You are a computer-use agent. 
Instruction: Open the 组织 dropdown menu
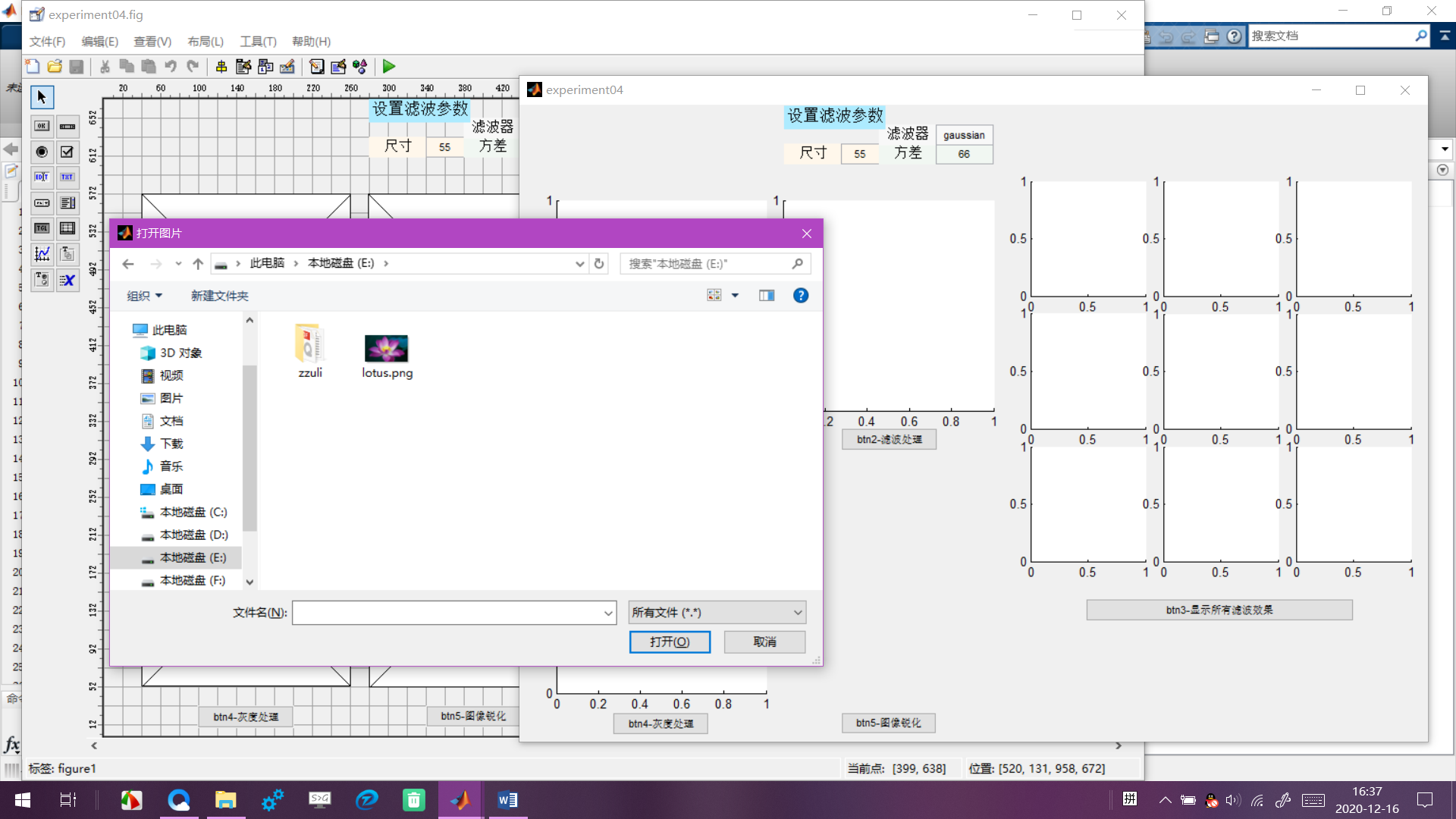pos(144,296)
